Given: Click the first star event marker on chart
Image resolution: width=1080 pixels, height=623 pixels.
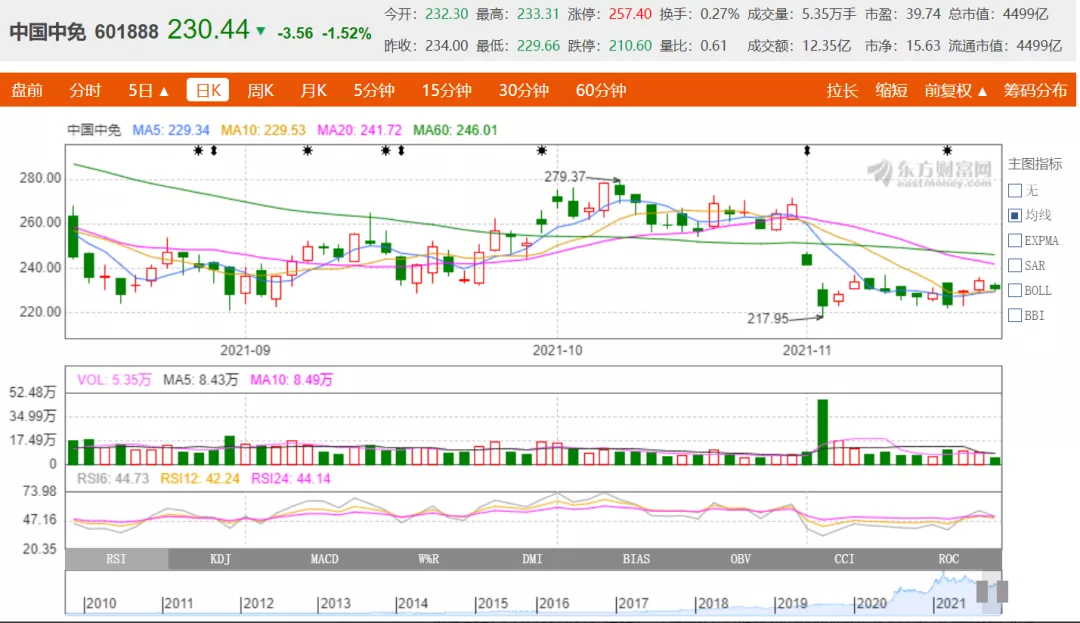Looking at the screenshot, I should [198, 150].
